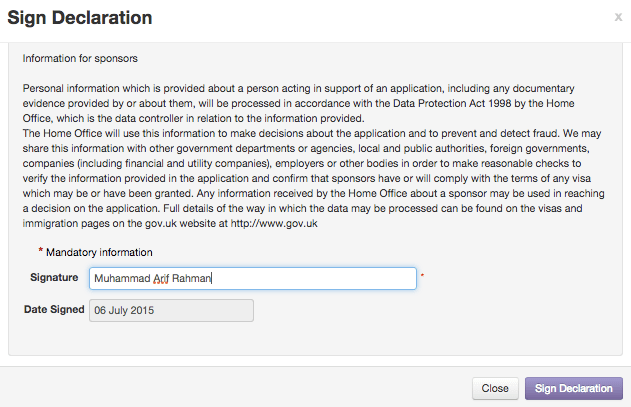Click the misspelled underlined word Arif
The image size is (631, 407).
click(162, 279)
